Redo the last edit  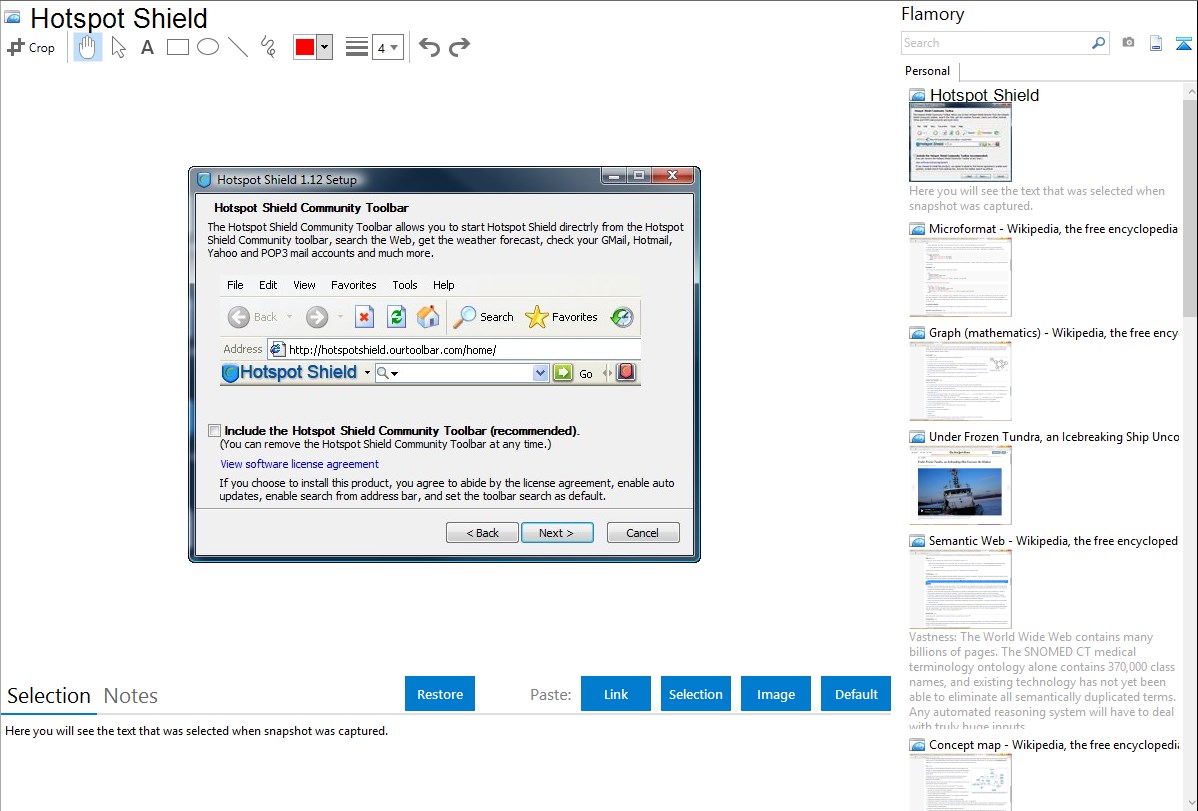coord(459,47)
